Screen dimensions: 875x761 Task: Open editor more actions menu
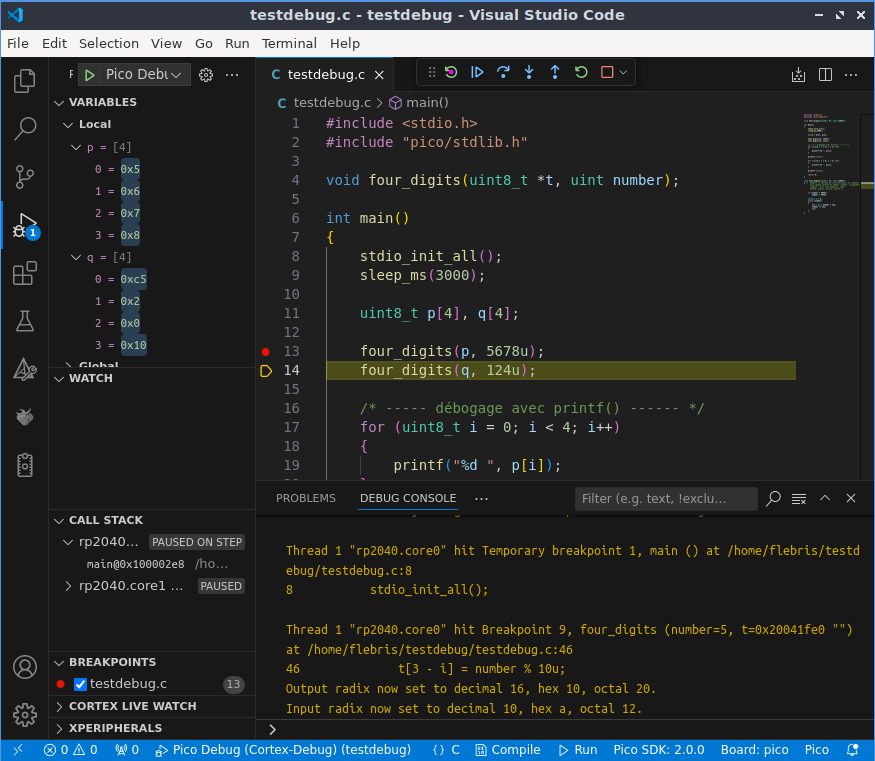[850, 75]
